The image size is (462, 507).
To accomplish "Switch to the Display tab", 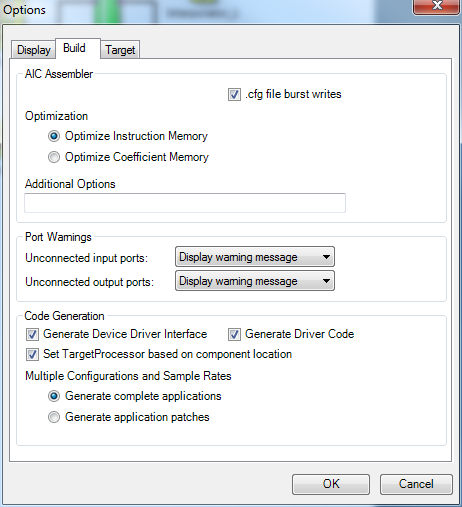I will tap(33, 50).
